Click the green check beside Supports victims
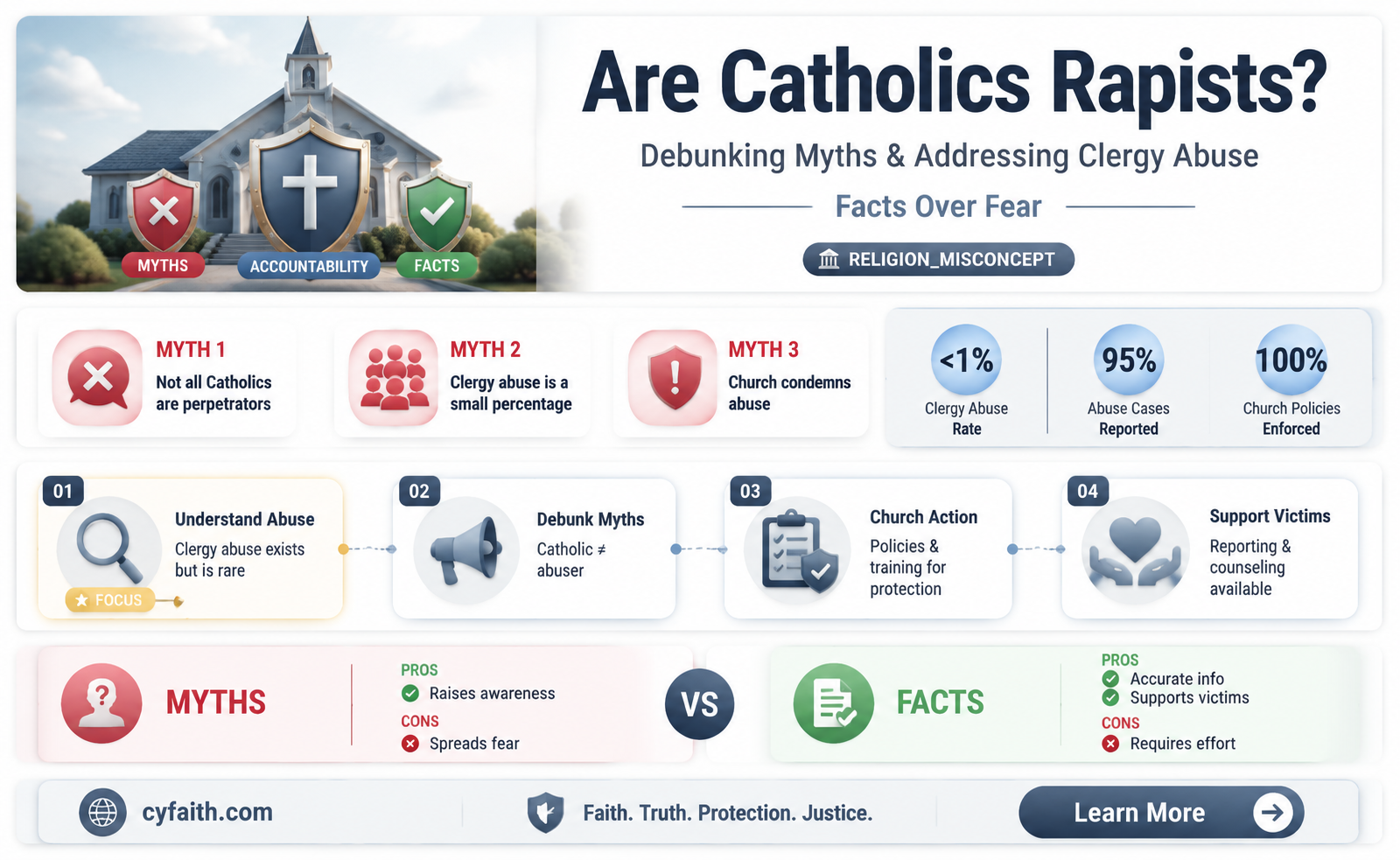Screen dimensions: 1400x860 click(1111, 698)
